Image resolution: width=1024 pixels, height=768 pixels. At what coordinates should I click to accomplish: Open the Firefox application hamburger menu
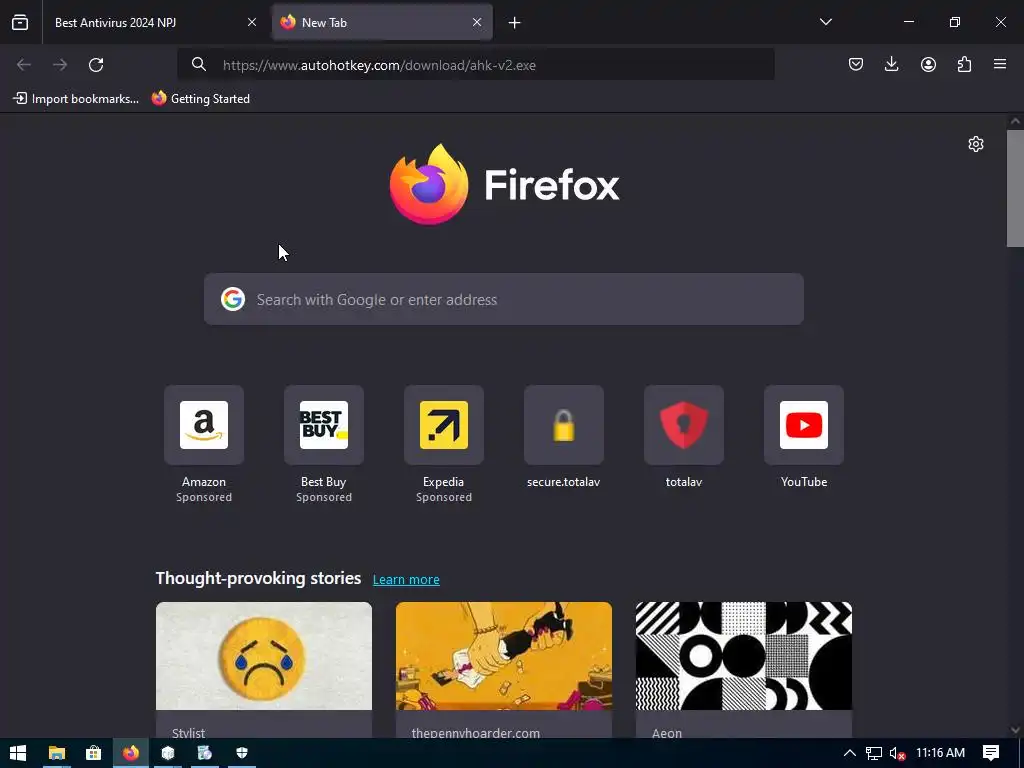[x=1000, y=65]
